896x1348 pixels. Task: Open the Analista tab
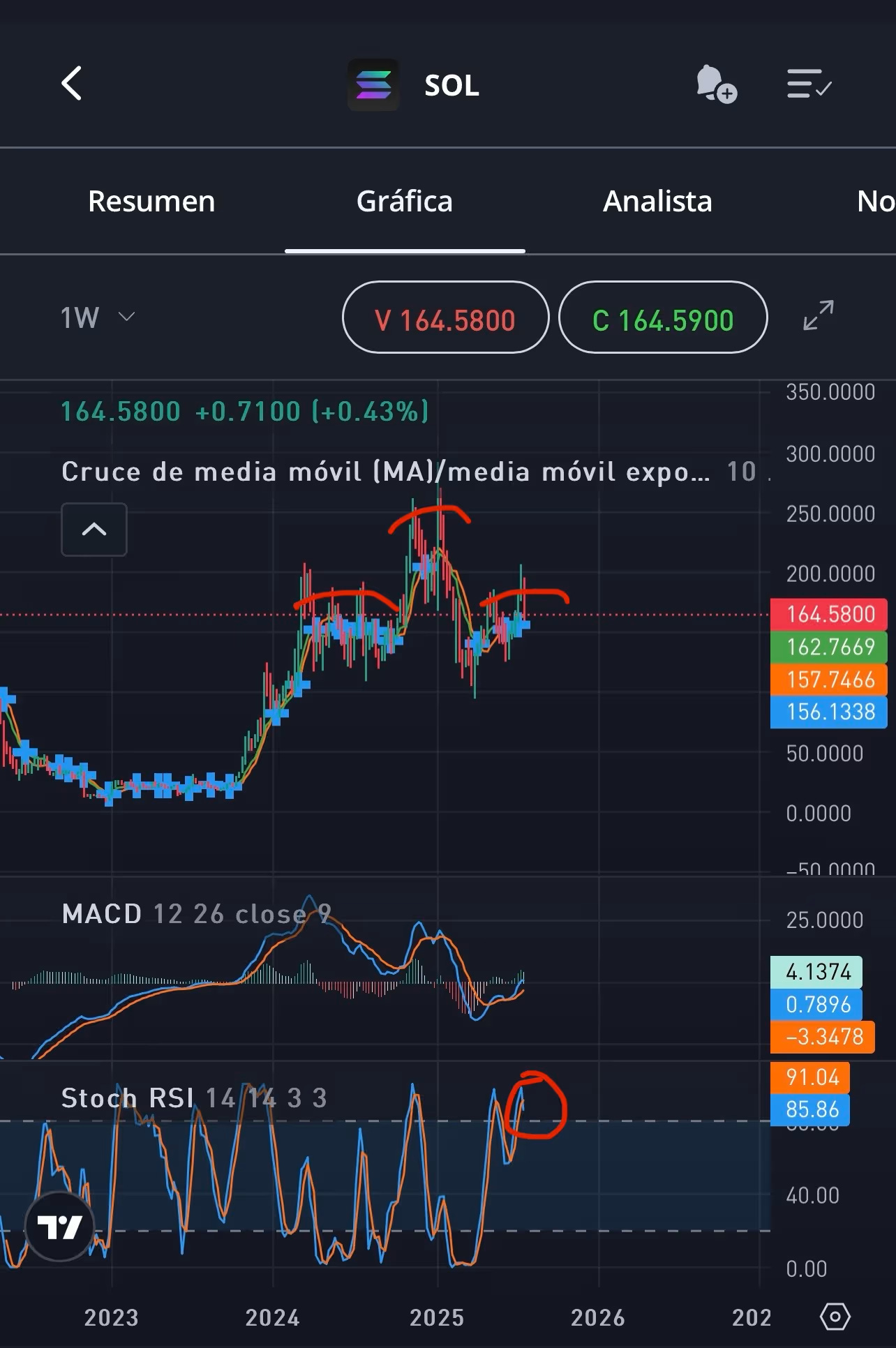(x=657, y=201)
